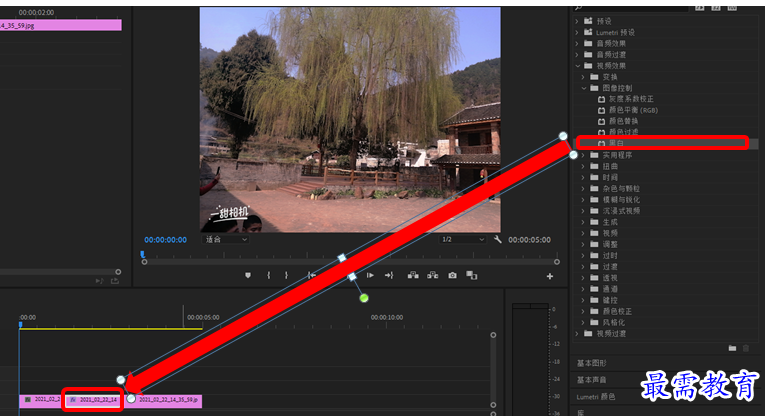765x417 pixels.
Task: Expand the 实用程序 folder
Action: [x=583, y=155]
